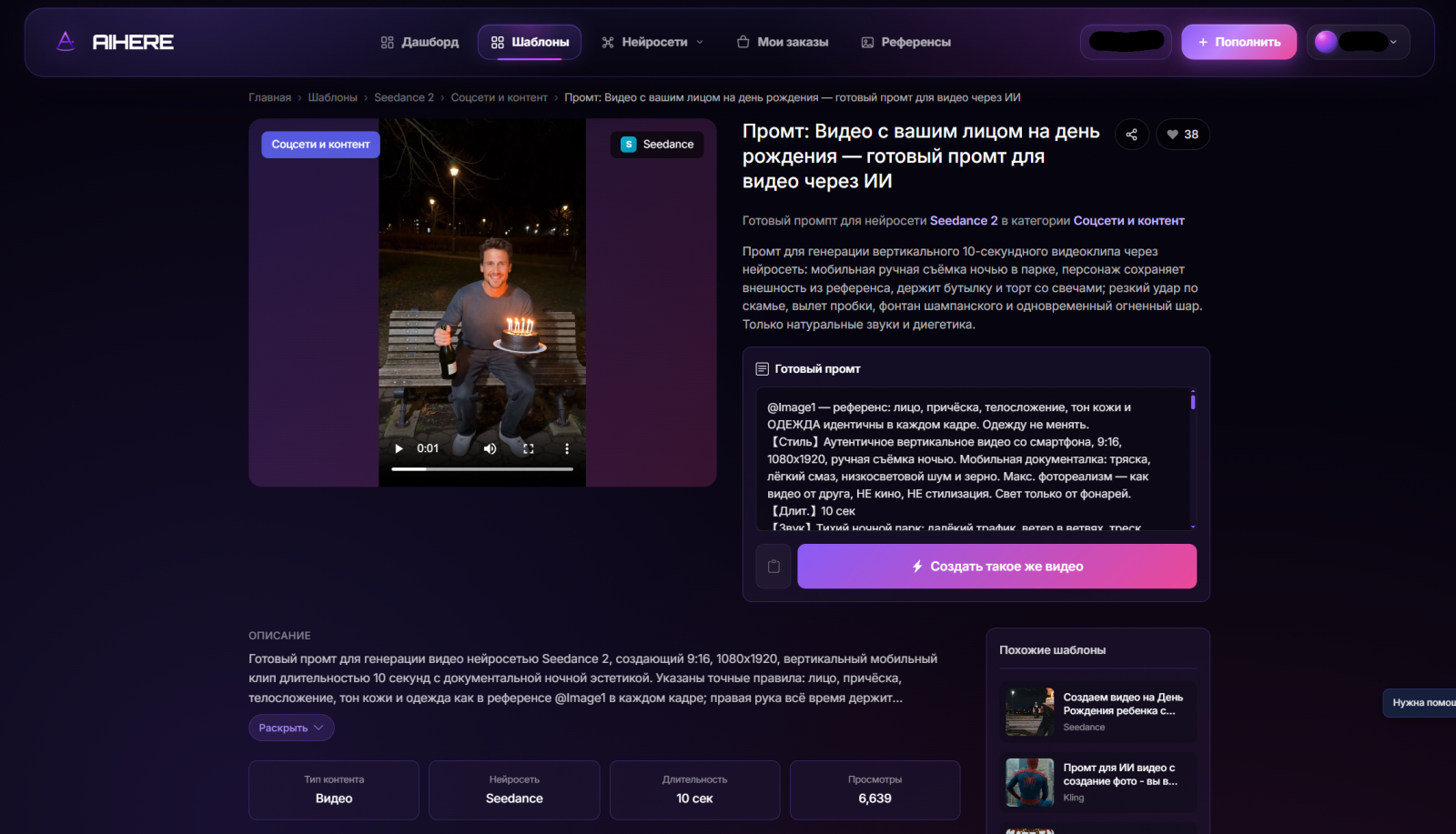The image size is (1456, 834).
Task: Open Соцсети и контент category link
Action: (1129, 221)
